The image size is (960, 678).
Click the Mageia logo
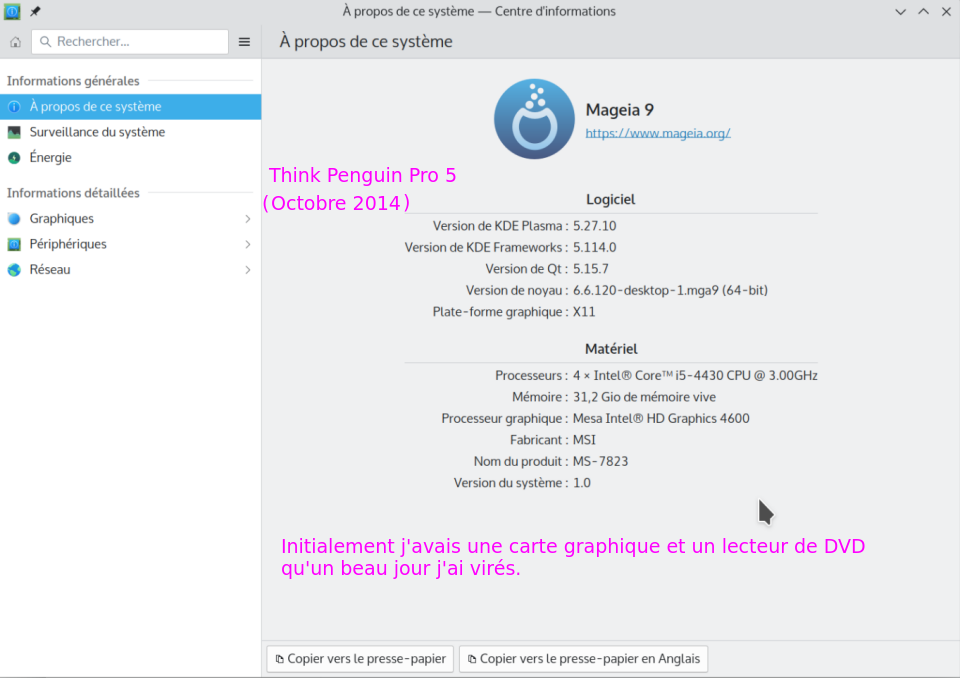click(534, 120)
